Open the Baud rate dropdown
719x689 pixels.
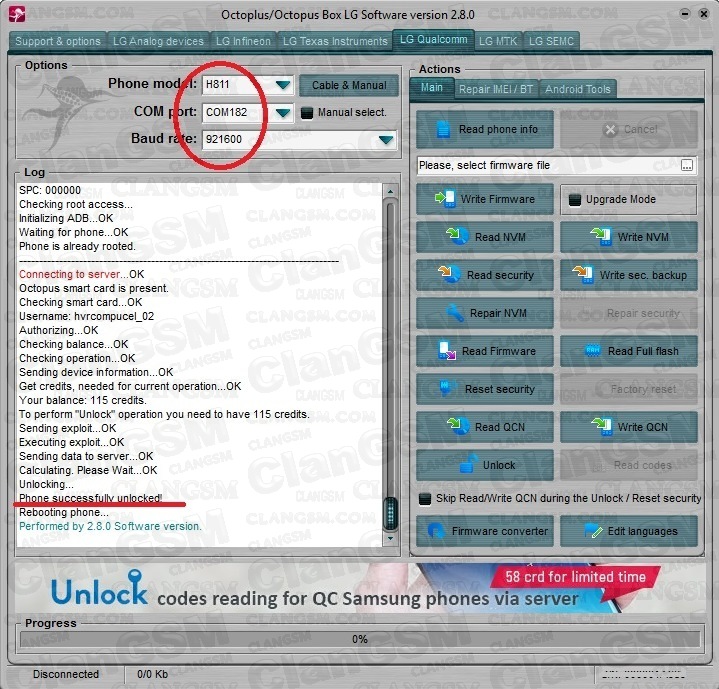pos(386,139)
